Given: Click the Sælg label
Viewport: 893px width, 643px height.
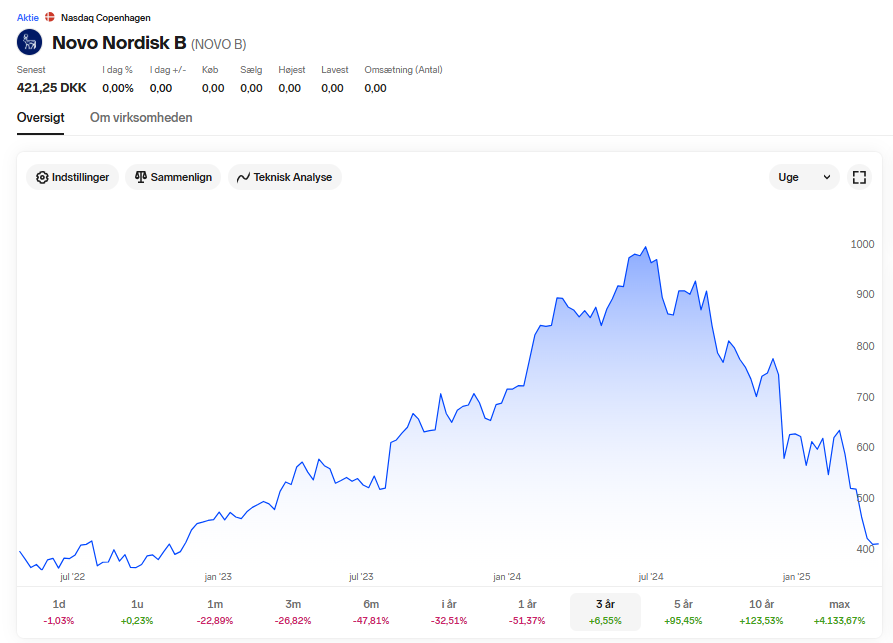Looking at the screenshot, I should pos(251,69).
